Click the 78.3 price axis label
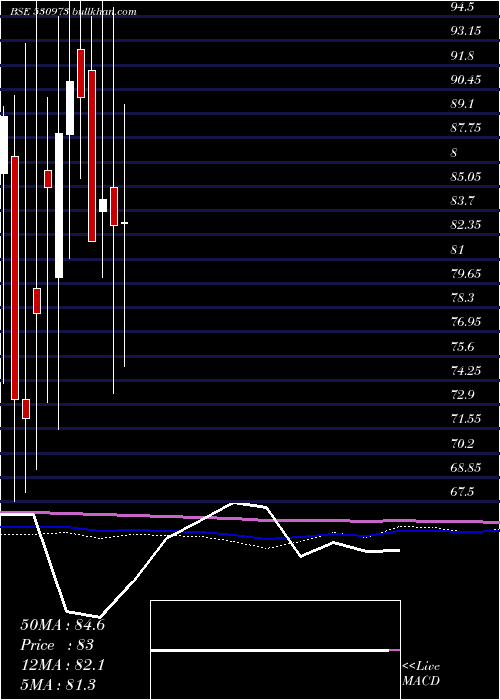 (x=462, y=297)
